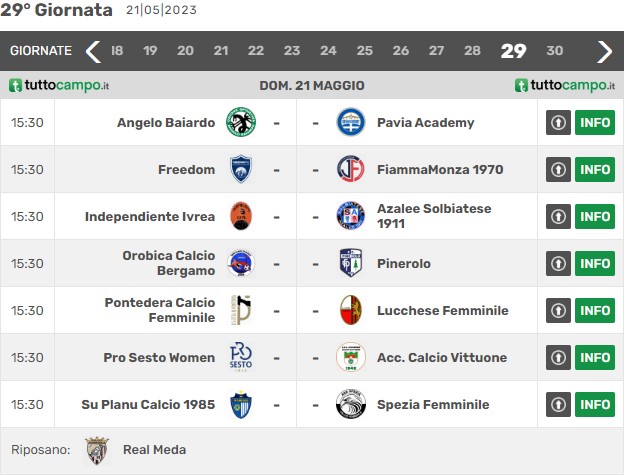Click the Real Meda crest icon
The height and width of the screenshot is (476, 626).
(97, 450)
